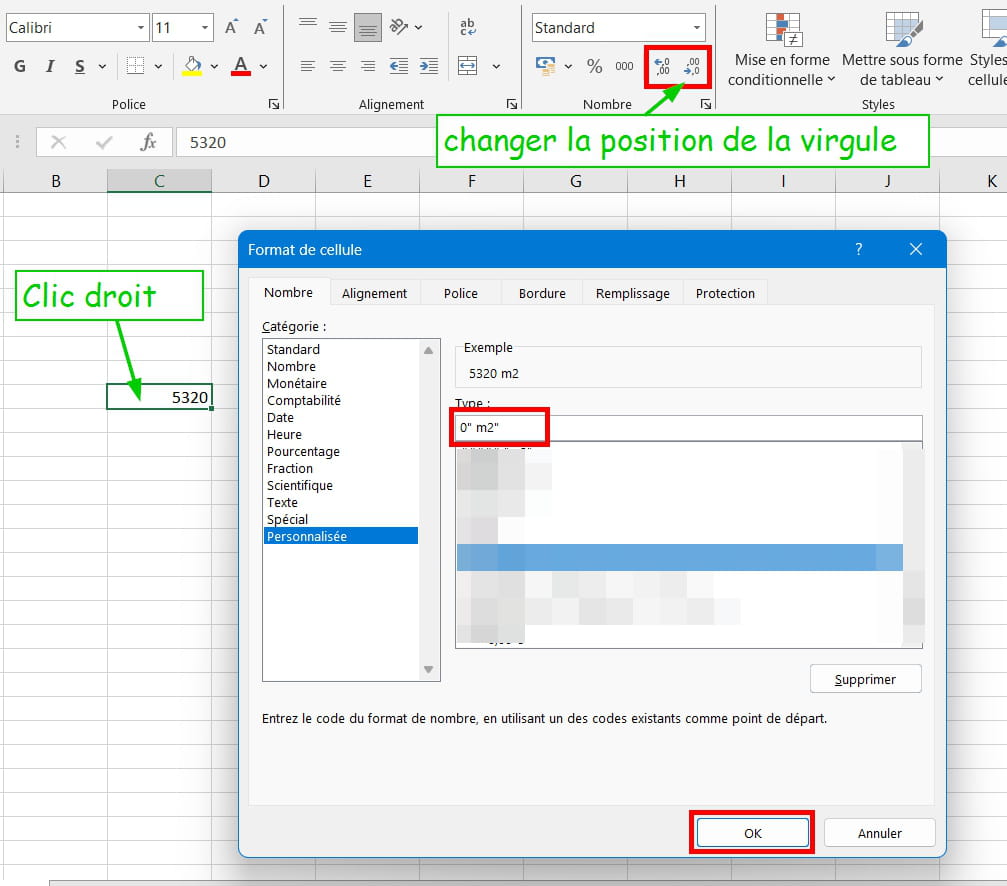
Task: Toggle italic formatting (I)
Action: point(50,67)
